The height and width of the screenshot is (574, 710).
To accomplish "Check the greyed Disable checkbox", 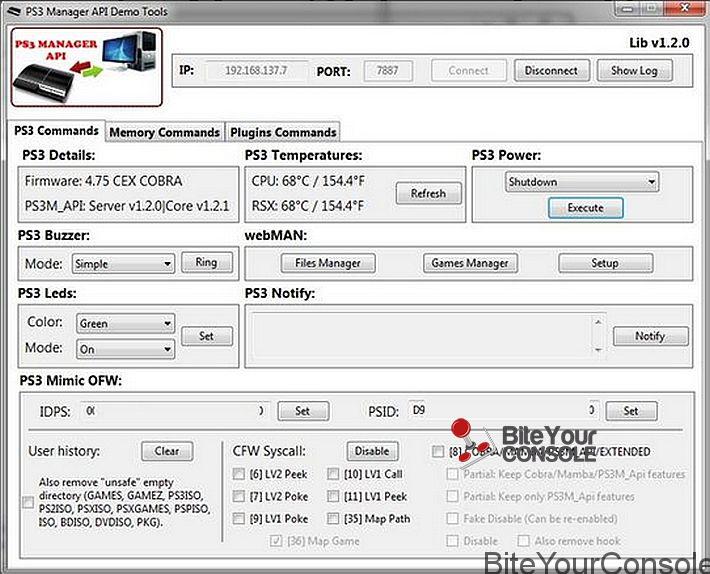I will click(452, 541).
